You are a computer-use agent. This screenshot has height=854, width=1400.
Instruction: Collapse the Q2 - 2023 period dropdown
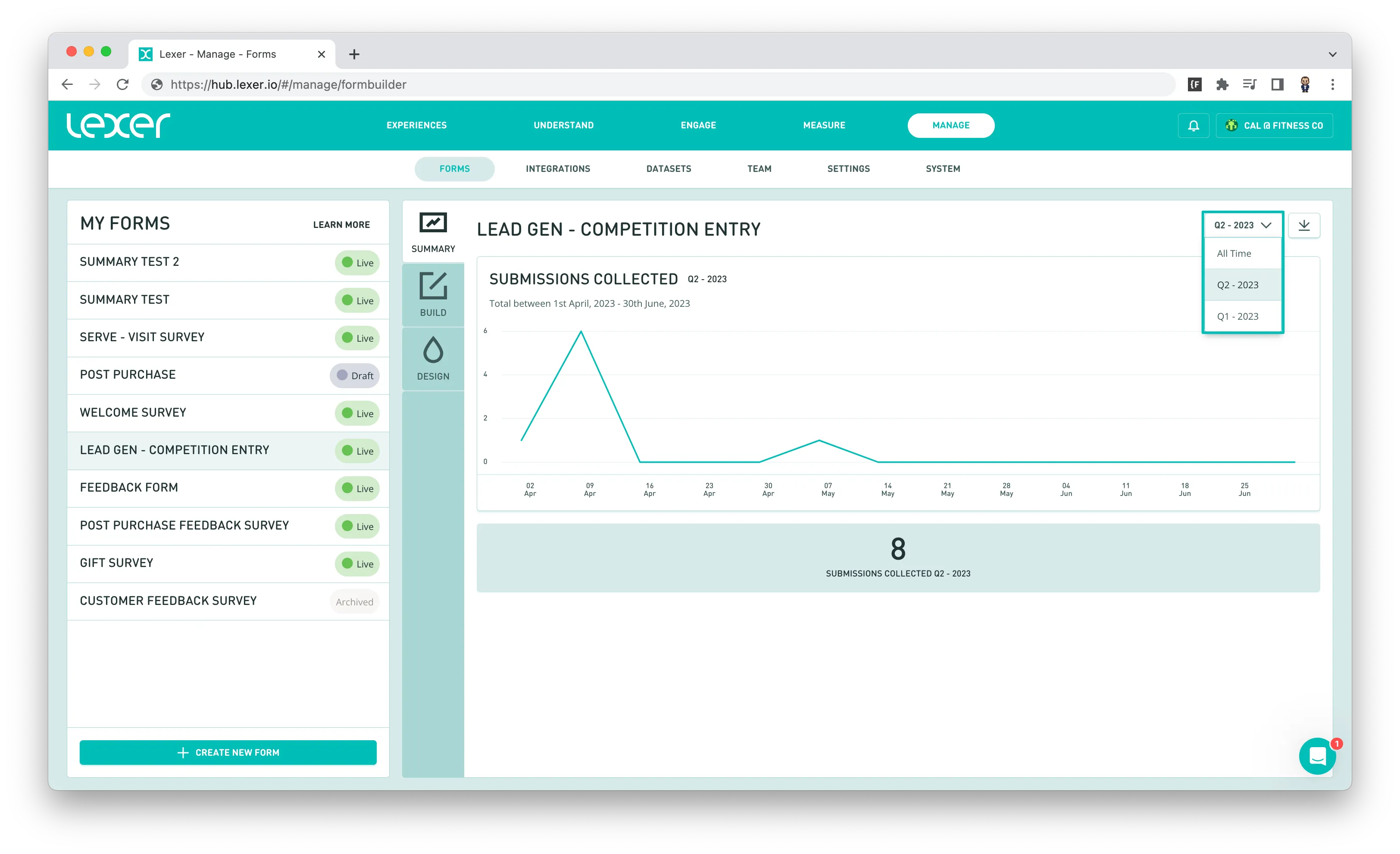(1242, 225)
